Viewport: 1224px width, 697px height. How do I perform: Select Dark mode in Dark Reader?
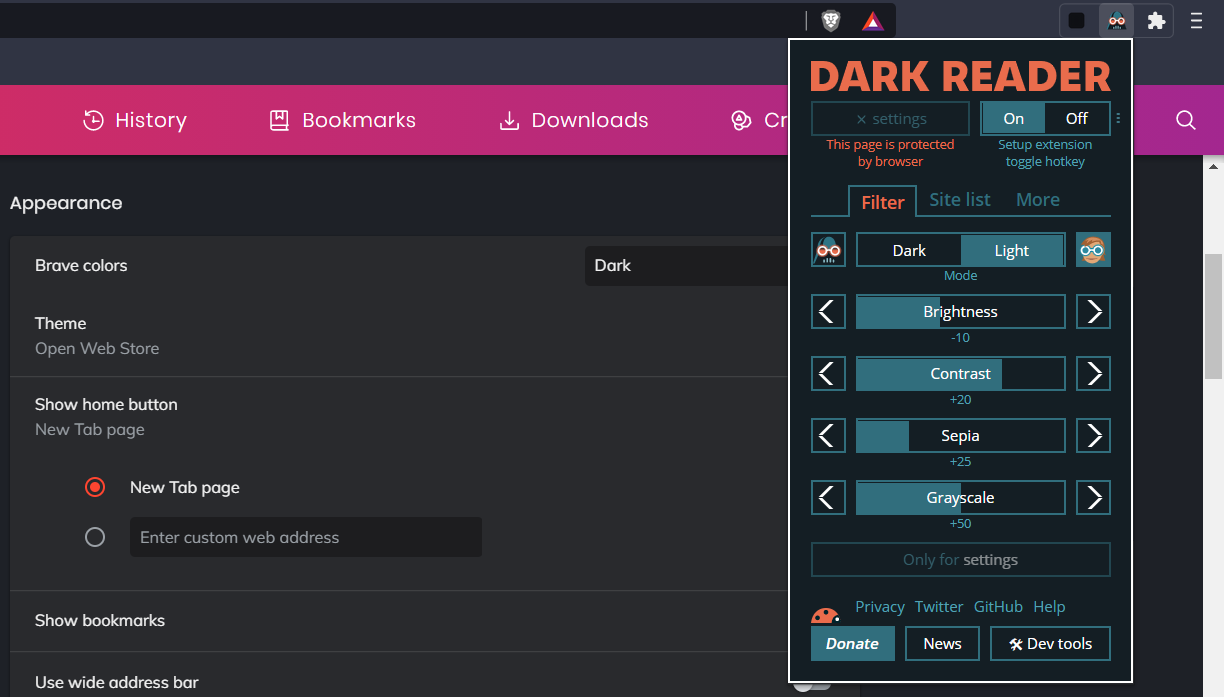pos(909,250)
